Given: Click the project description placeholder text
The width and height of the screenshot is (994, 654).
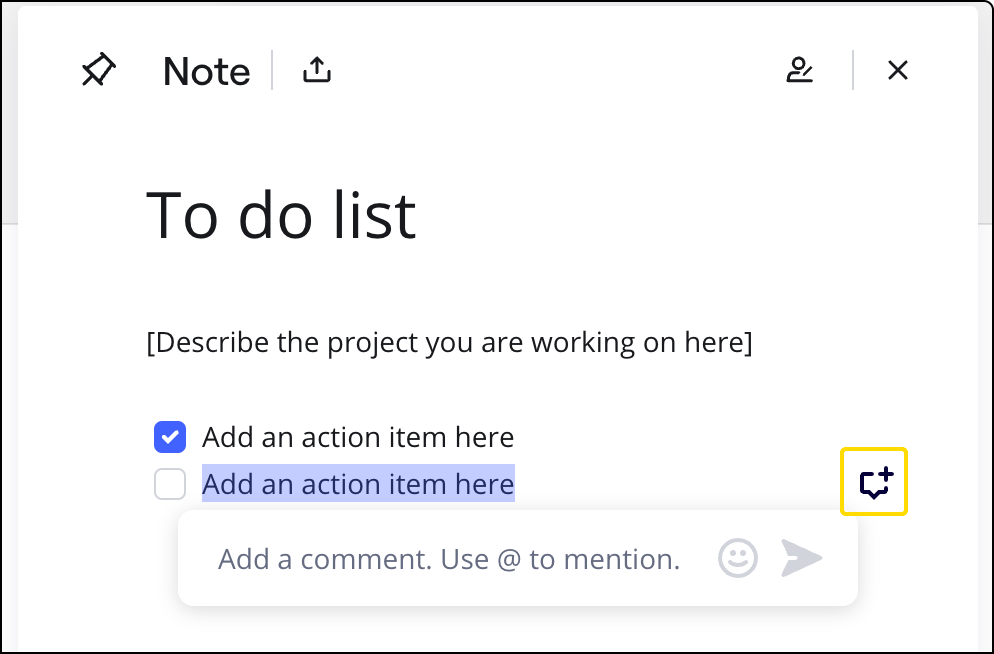Looking at the screenshot, I should coord(449,343).
